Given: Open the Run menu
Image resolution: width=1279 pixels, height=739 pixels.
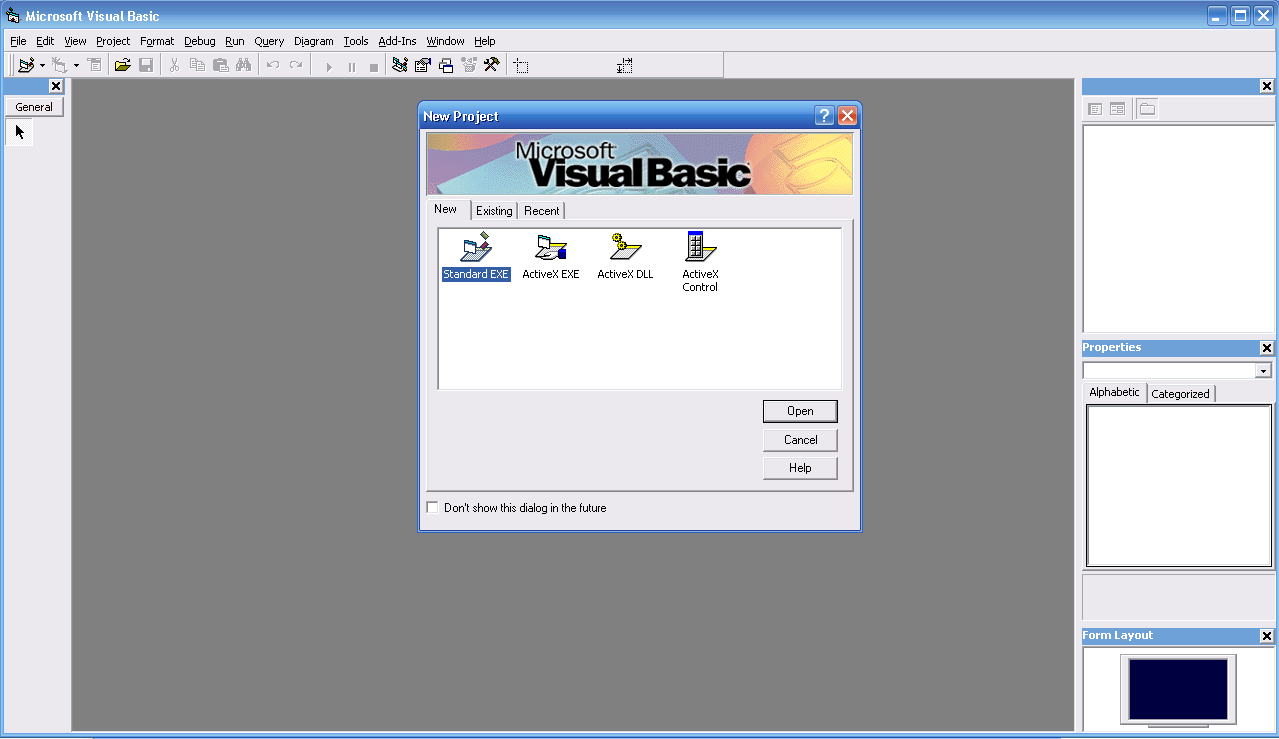Looking at the screenshot, I should point(235,41).
